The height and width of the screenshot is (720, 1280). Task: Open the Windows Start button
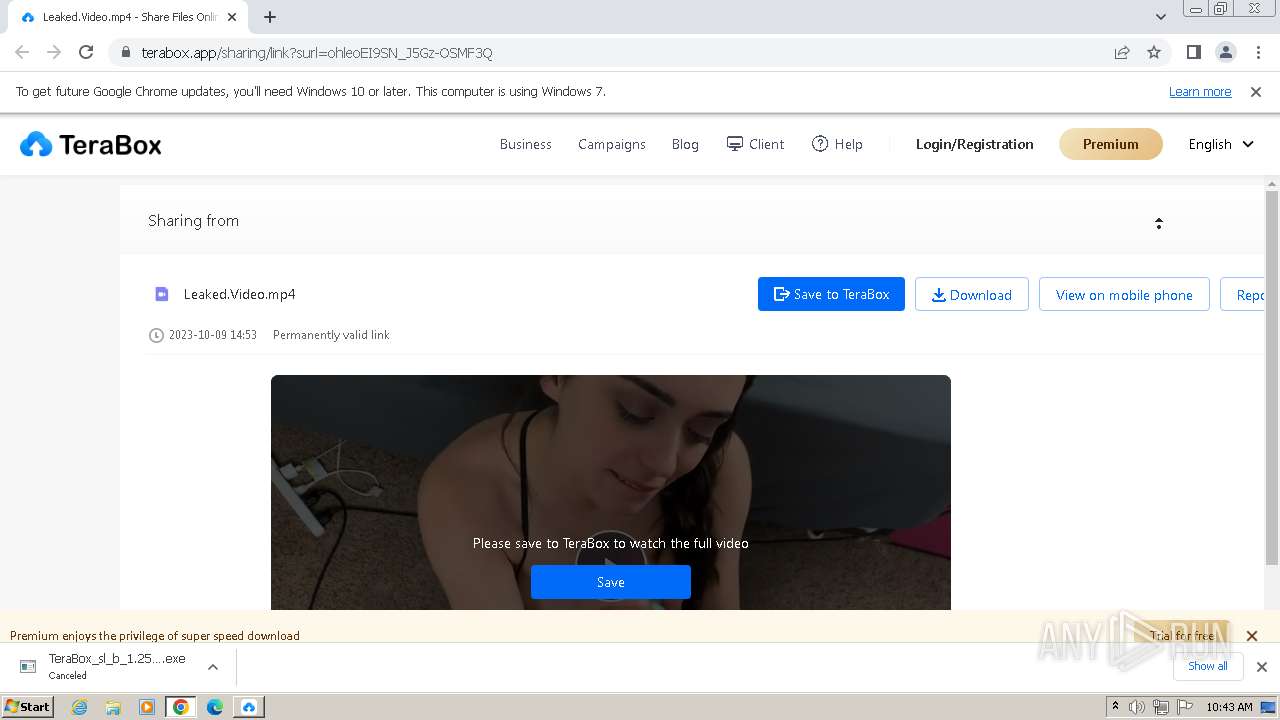tap(28, 707)
